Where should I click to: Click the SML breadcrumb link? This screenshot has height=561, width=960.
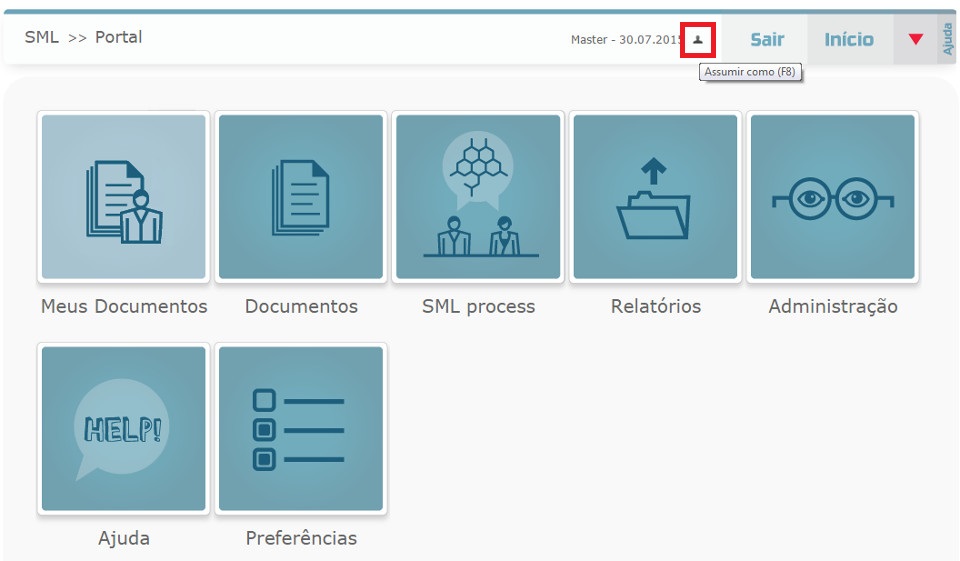pos(42,37)
